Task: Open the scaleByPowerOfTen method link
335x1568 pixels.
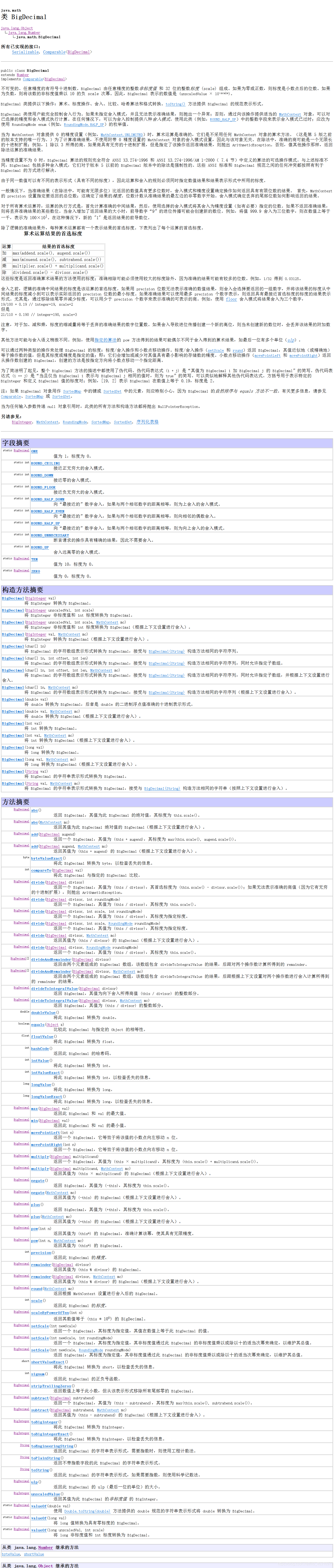Action: point(50,1313)
